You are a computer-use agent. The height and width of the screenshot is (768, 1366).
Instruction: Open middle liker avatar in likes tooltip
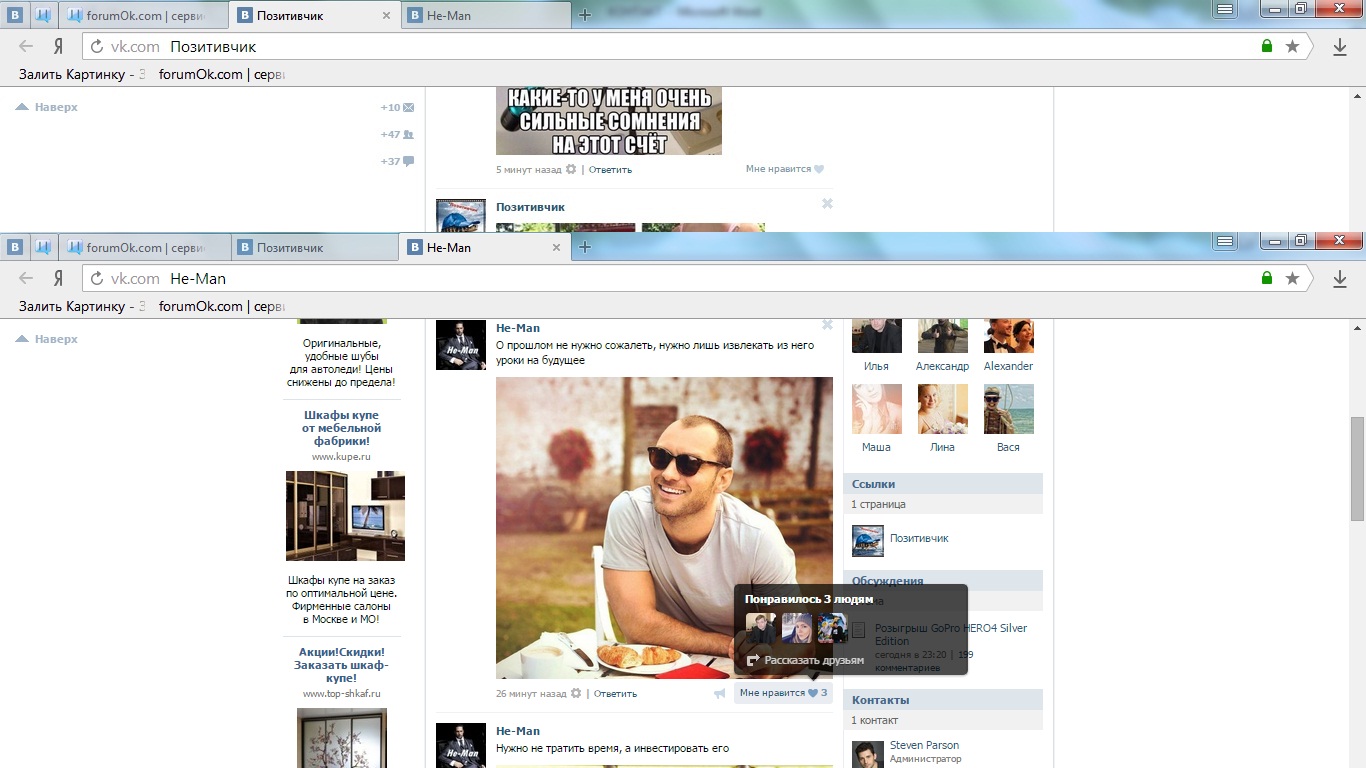tap(797, 628)
